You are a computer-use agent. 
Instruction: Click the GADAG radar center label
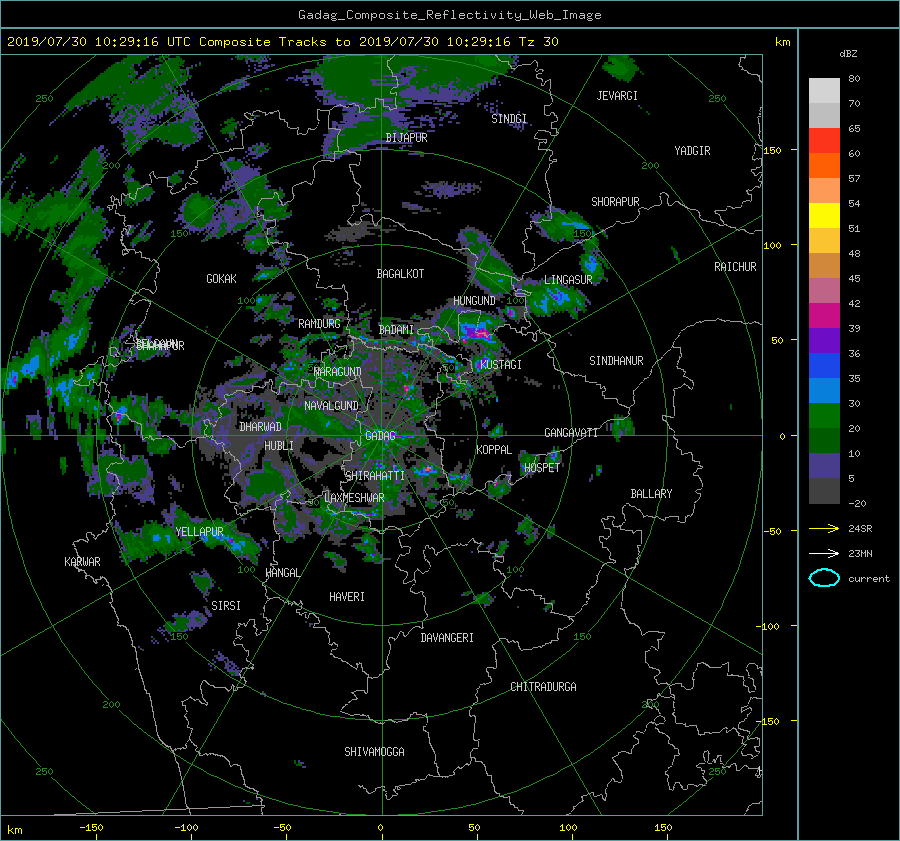point(381,436)
